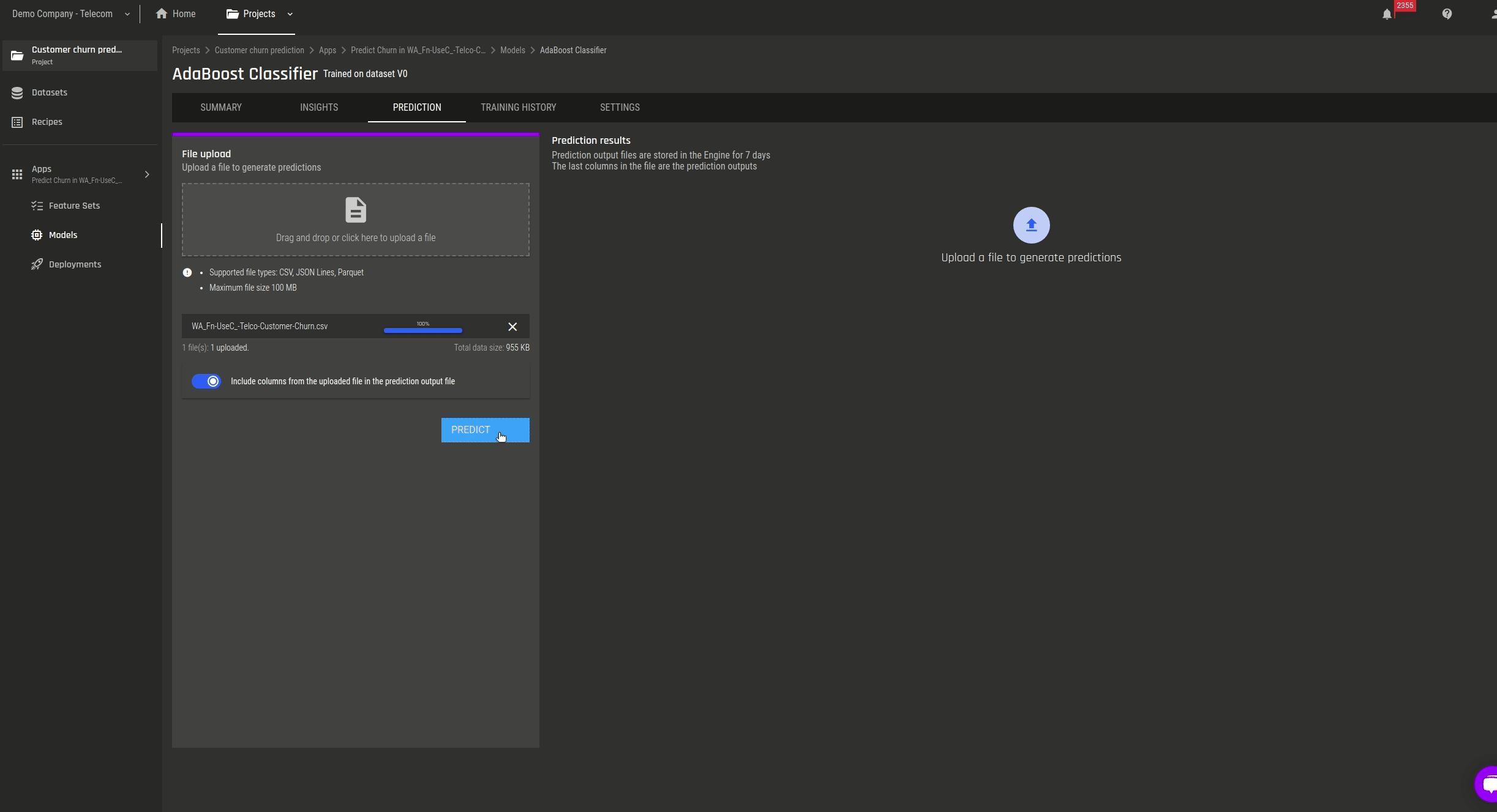Viewport: 1497px width, 812px height.
Task: Select the WA_Fn-UseC_-Telco-Customer-Churn.csv file name
Action: pyautogui.click(x=260, y=326)
